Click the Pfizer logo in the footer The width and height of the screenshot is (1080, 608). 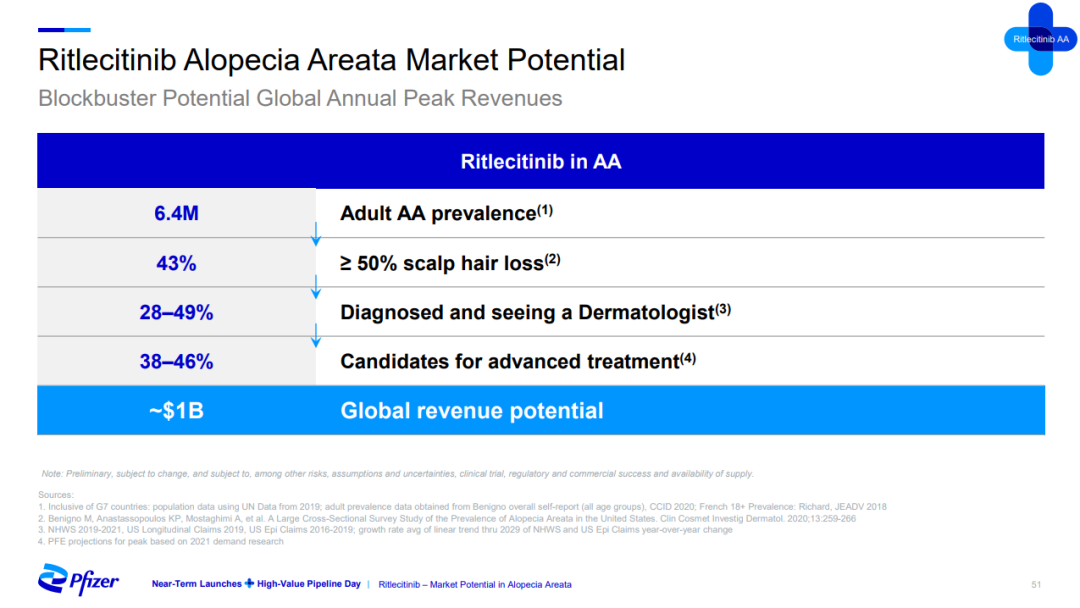(x=78, y=580)
